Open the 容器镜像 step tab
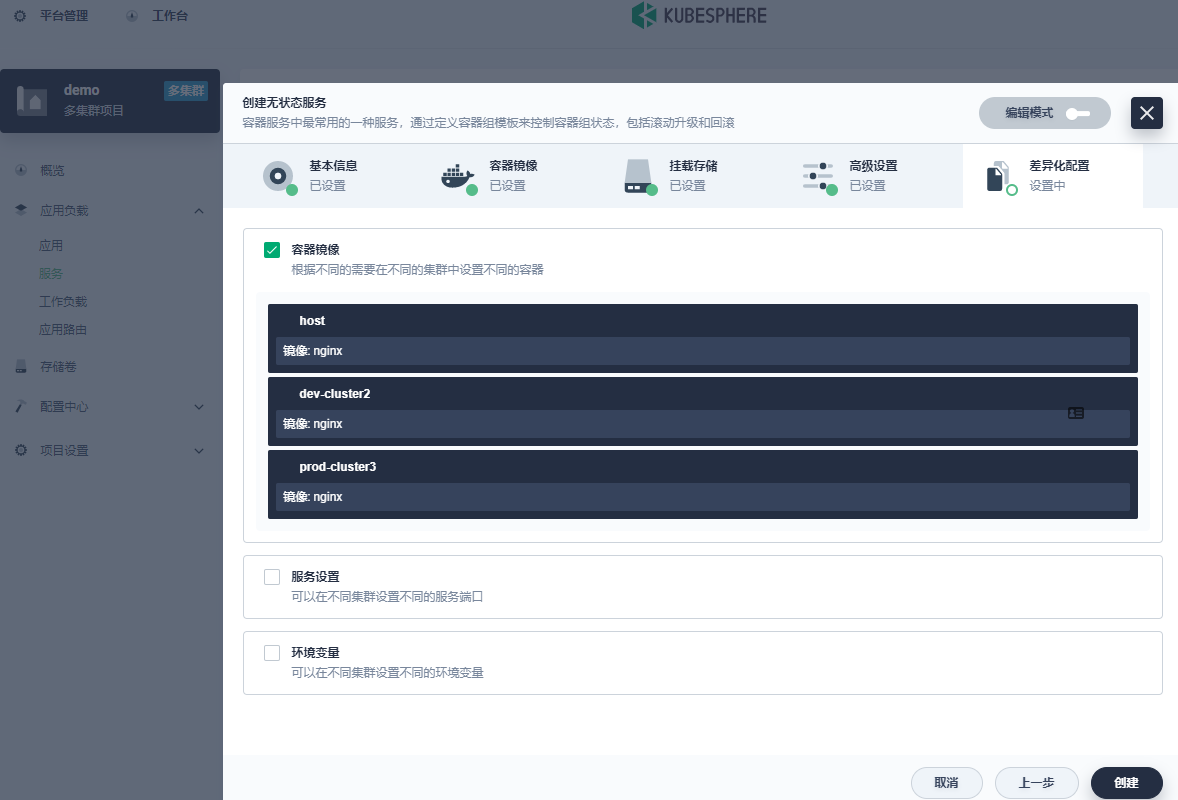 point(512,176)
